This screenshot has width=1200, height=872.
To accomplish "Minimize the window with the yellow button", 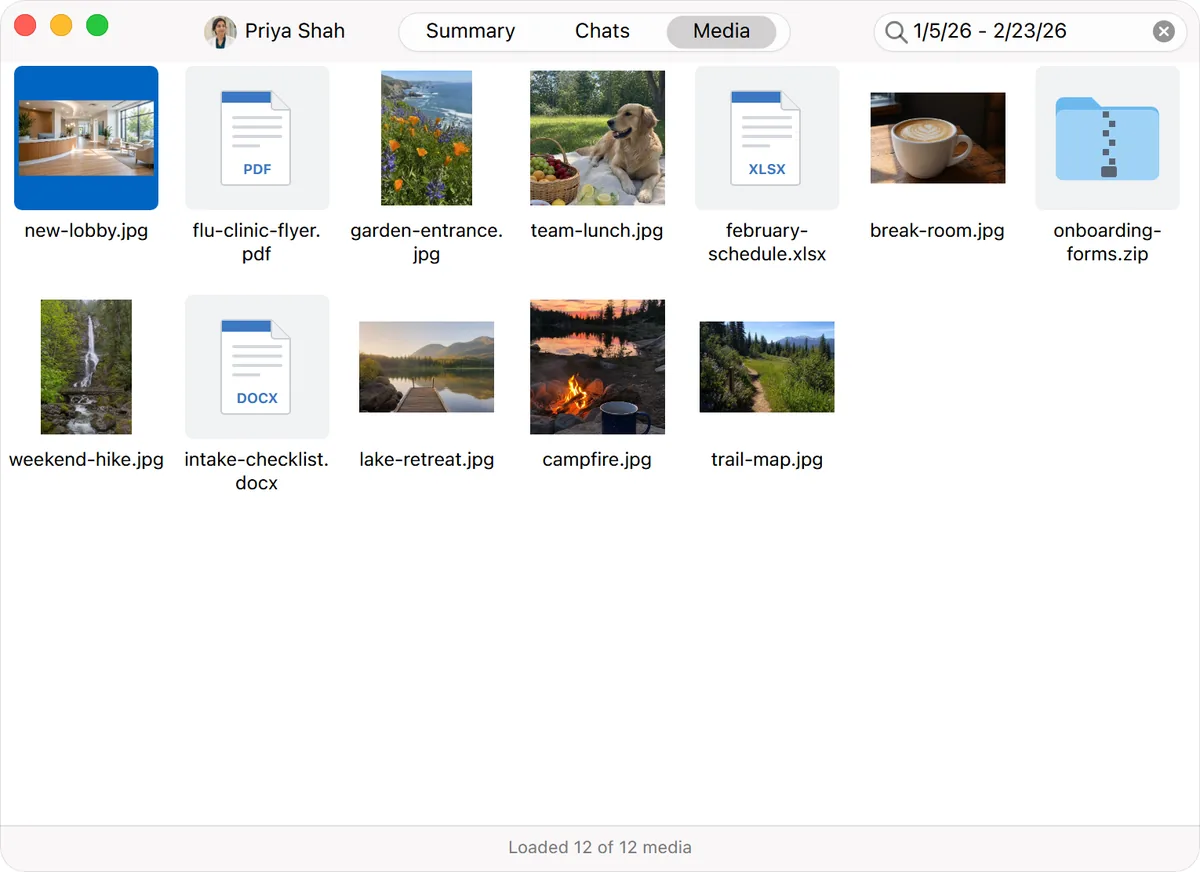I will [x=61, y=26].
